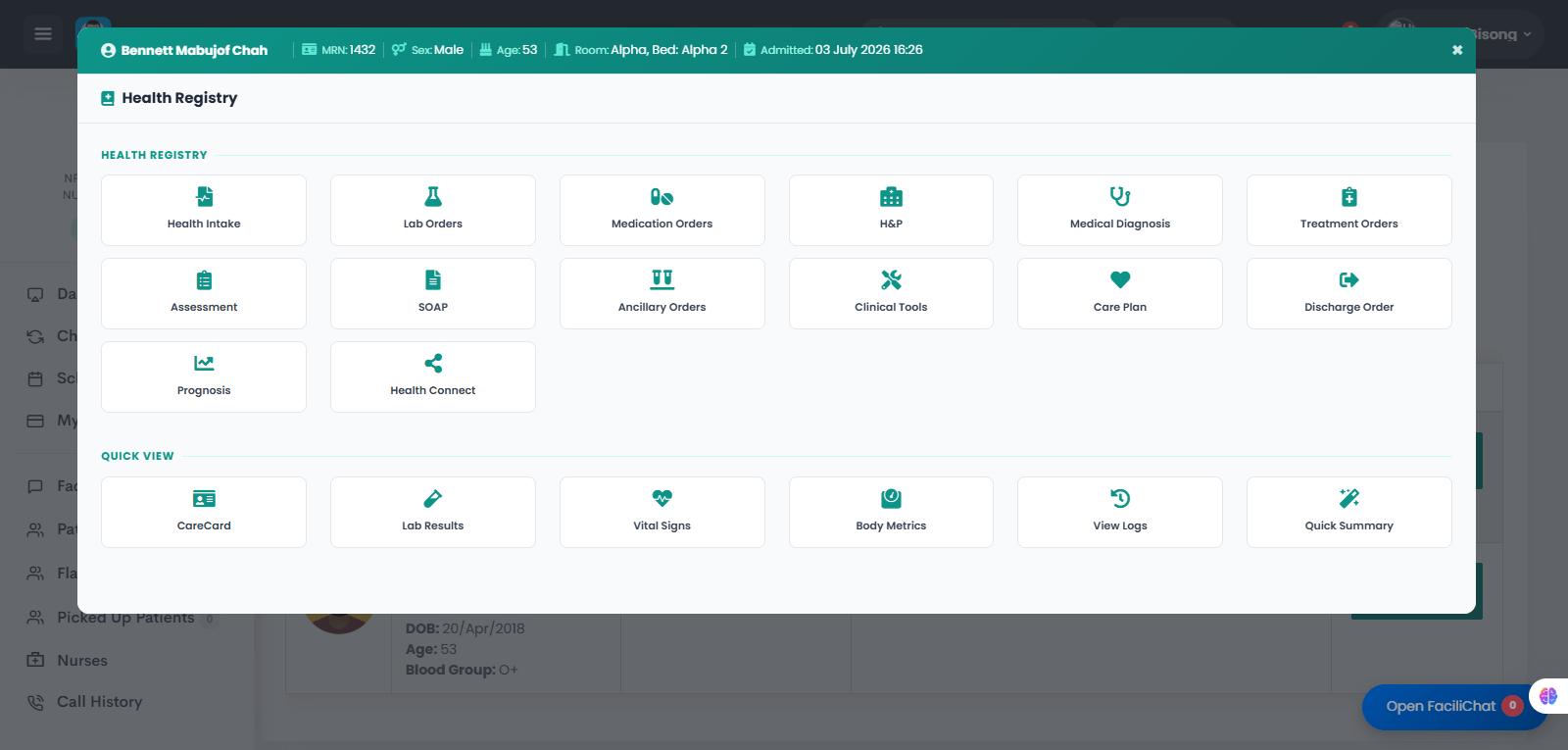The width and height of the screenshot is (1568, 750).
Task: Open the Lab Orders flask icon
Action: pos(433,197)
